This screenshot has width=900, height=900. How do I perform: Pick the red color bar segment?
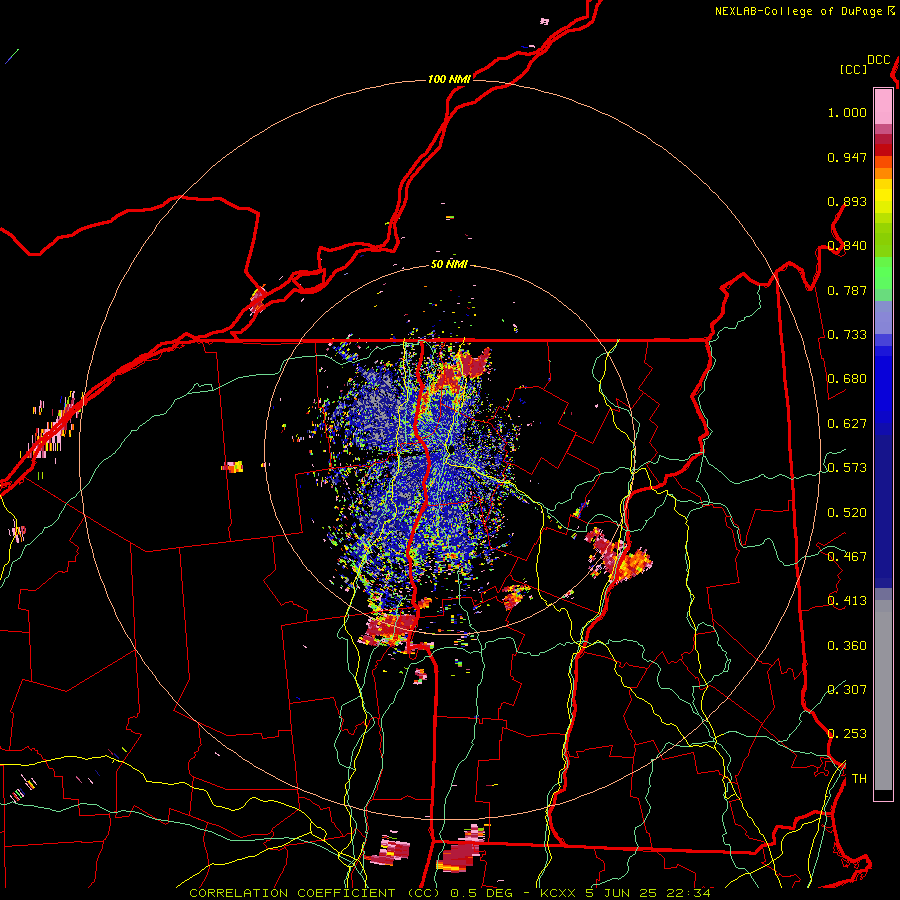point(883,150)
